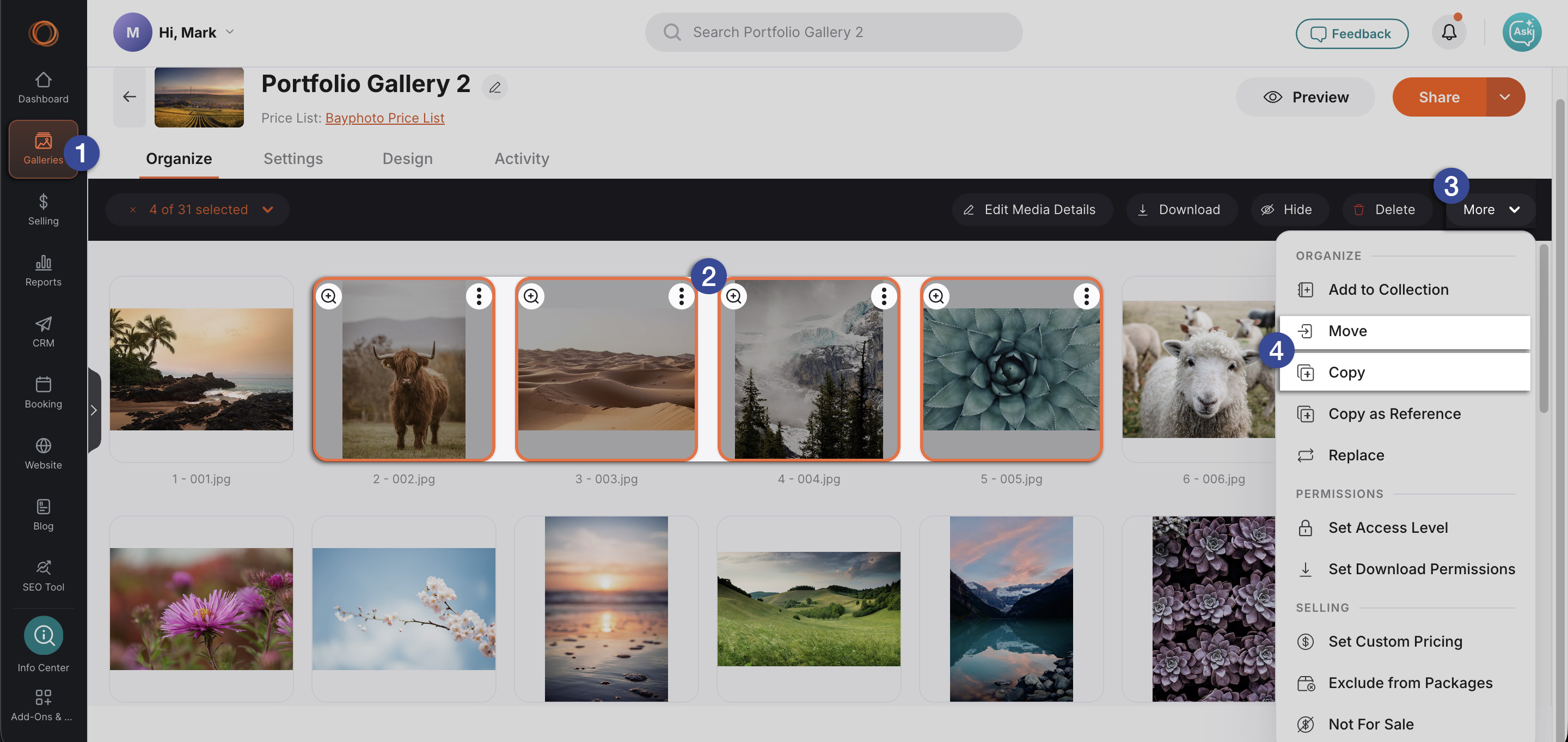Open three-dot menu on 003.jpg
Image resolution: width=1568 pixels, height=742 pixels.
pyautogui.click(x=681, y=296)
